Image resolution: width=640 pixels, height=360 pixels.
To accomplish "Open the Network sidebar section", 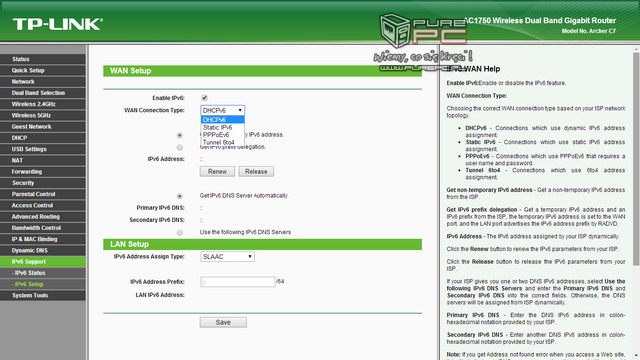I will 43,82.
